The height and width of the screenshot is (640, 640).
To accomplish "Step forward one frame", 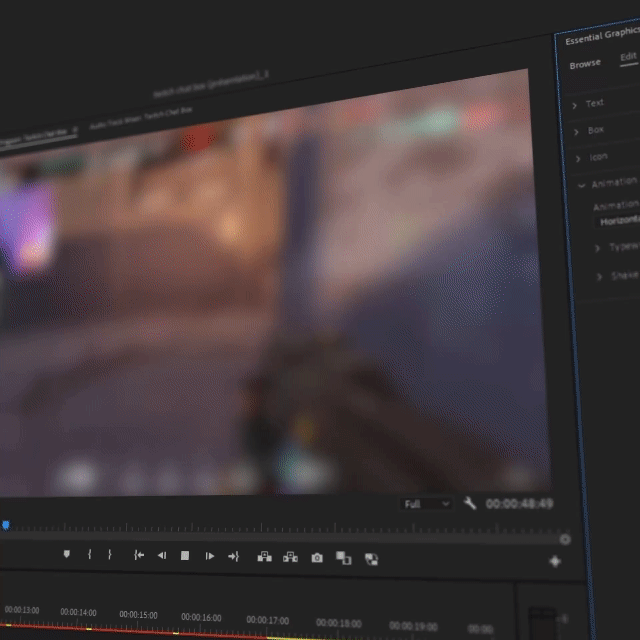I will (209, 556).
